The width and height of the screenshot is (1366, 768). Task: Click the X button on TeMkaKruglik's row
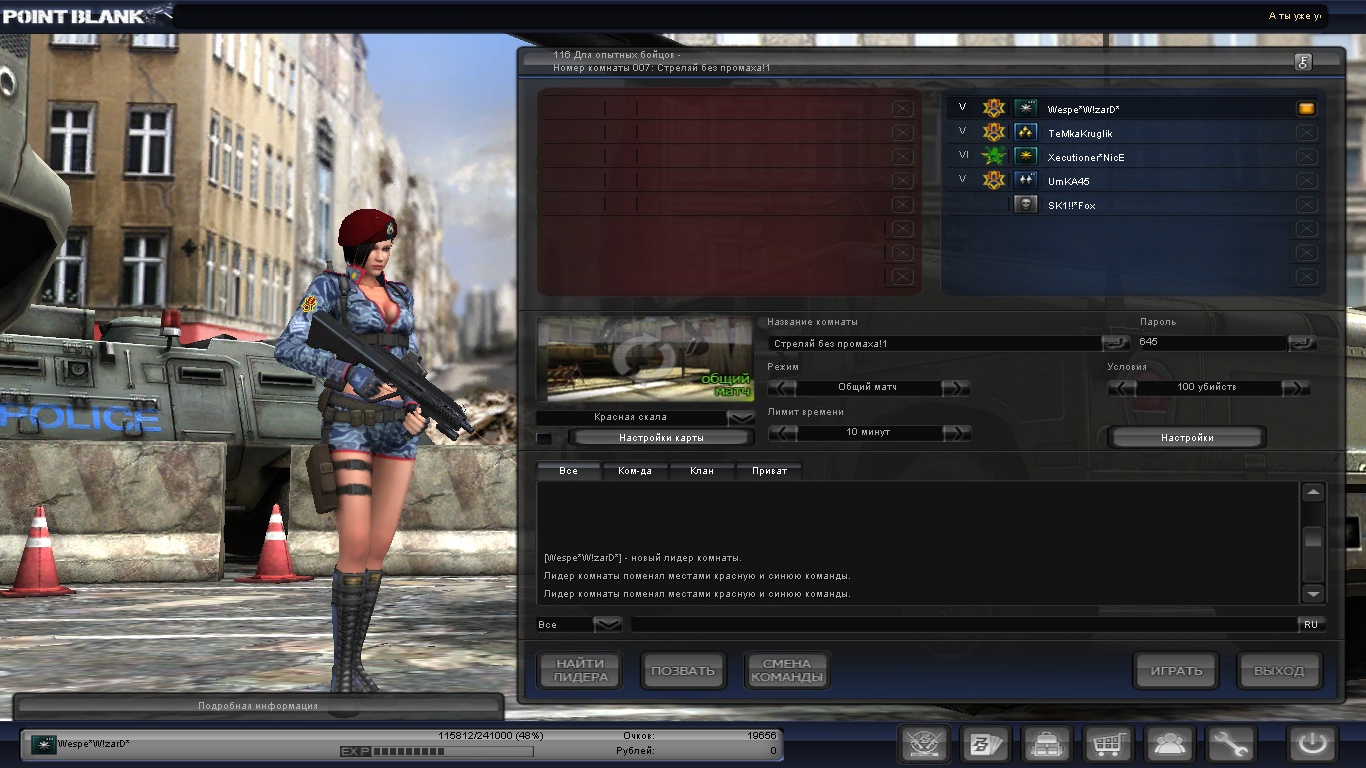tap(1306, 132)
